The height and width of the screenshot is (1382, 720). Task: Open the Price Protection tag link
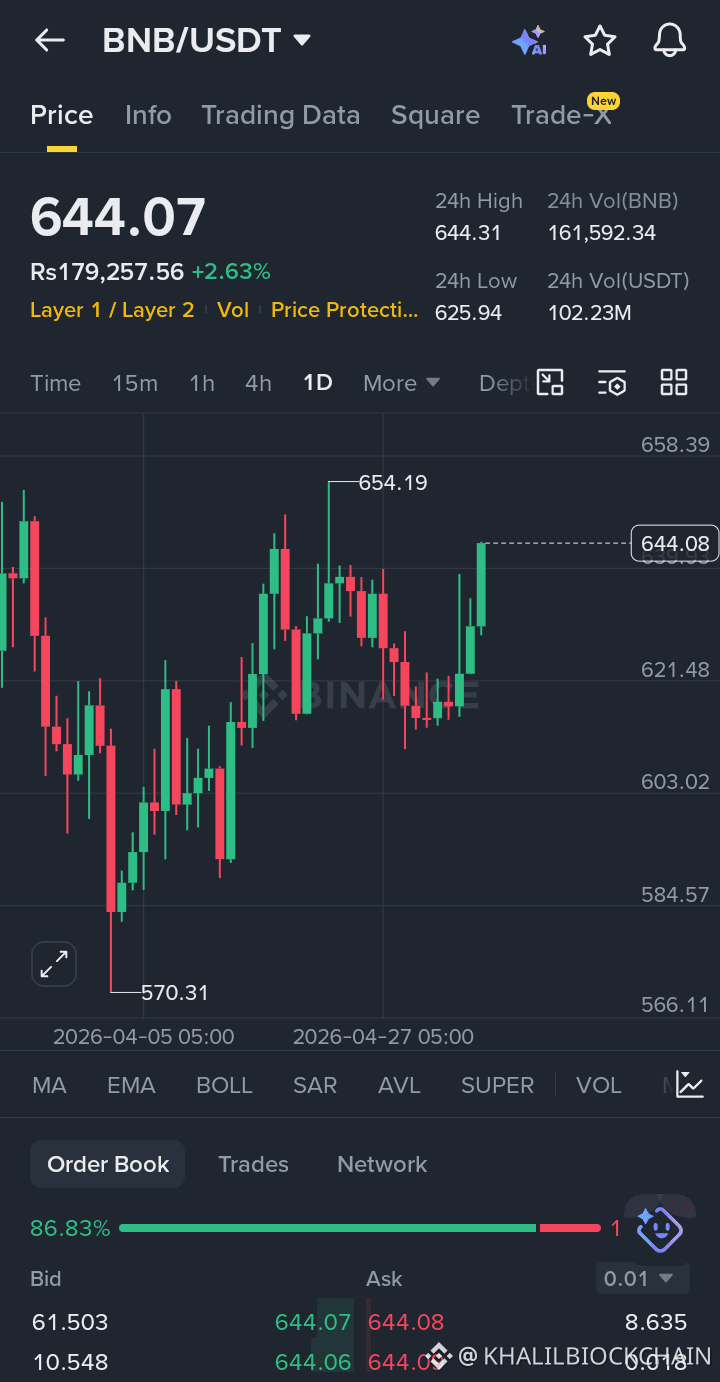click(345, 310)
